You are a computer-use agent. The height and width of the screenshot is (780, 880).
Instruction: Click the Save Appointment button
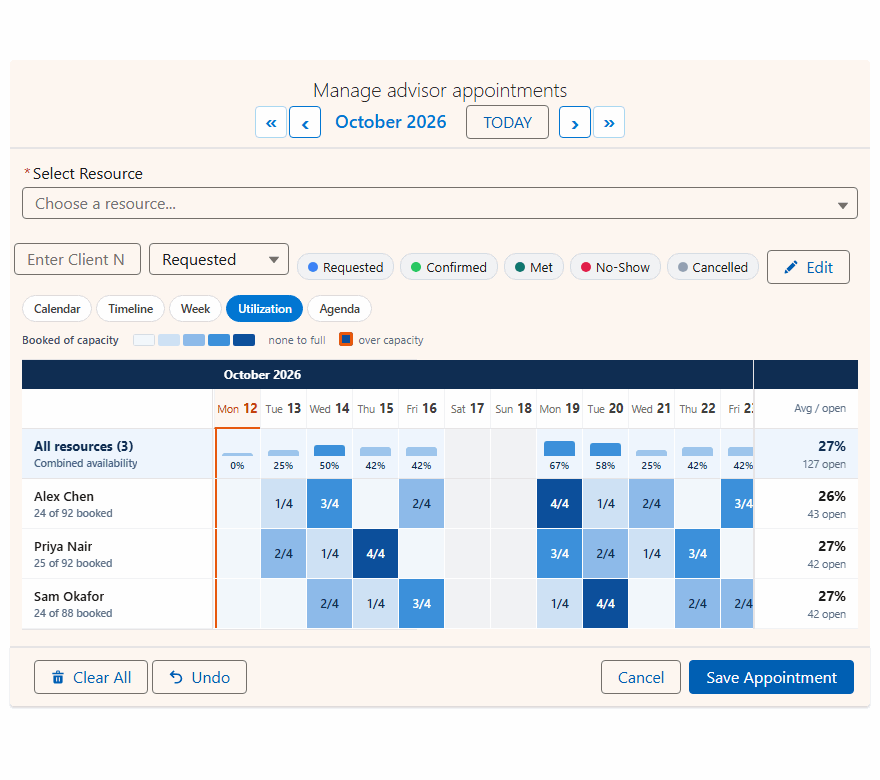pyautogui.click(x=771, y=677)
